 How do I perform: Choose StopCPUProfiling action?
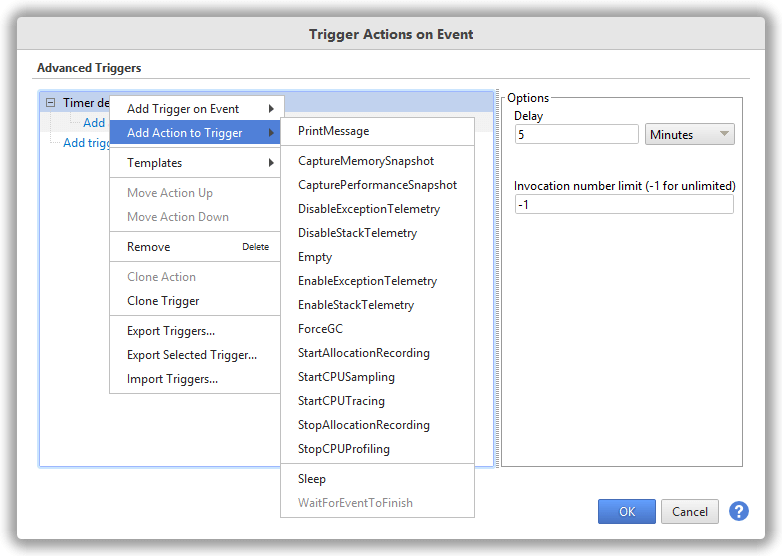378,448
